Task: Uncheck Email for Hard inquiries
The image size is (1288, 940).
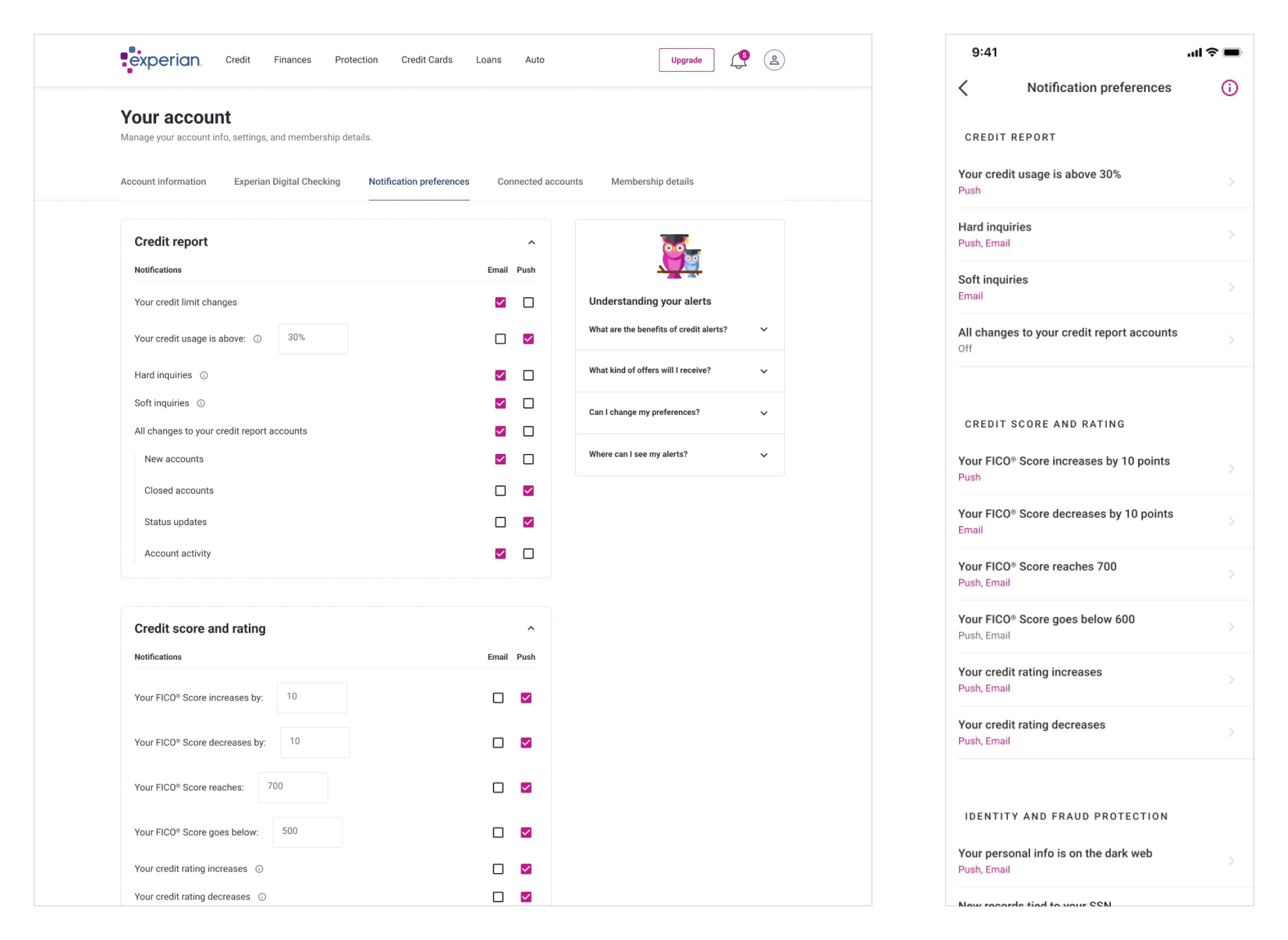Action: click(500, 375)
